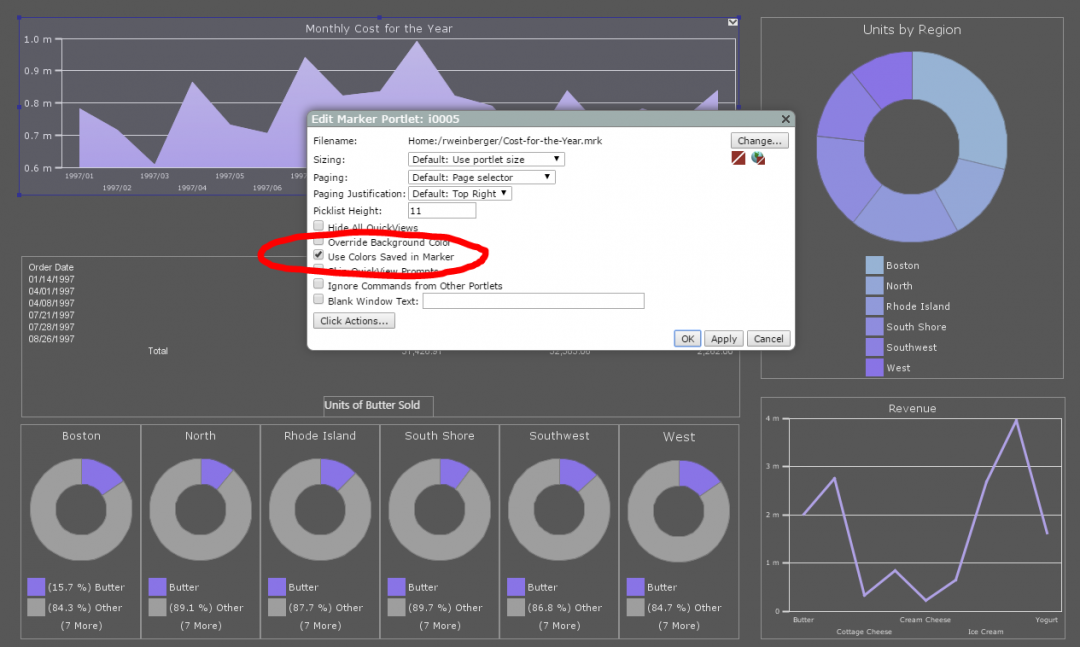Screen dimensions: 1080x647
Task: Enable Ignore Commands from Other Portlets
Action: tap(318, 284)
